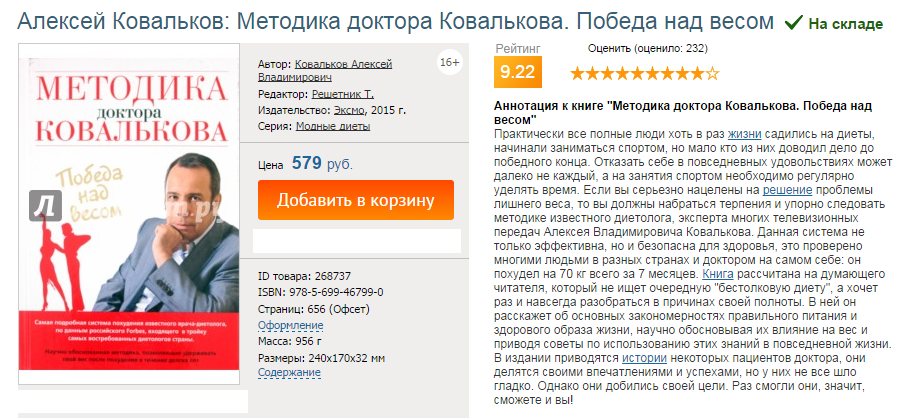Screen dimensions: 902x418
Task: Click the жизни link in annotation
Action: [745, 133]
